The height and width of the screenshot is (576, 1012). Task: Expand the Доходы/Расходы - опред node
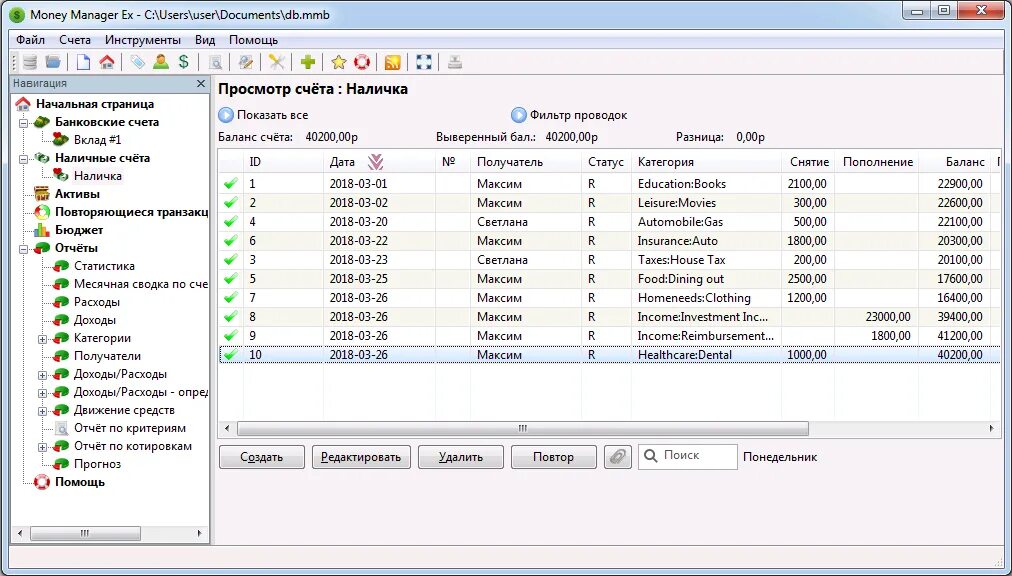(x=43, y=393)
